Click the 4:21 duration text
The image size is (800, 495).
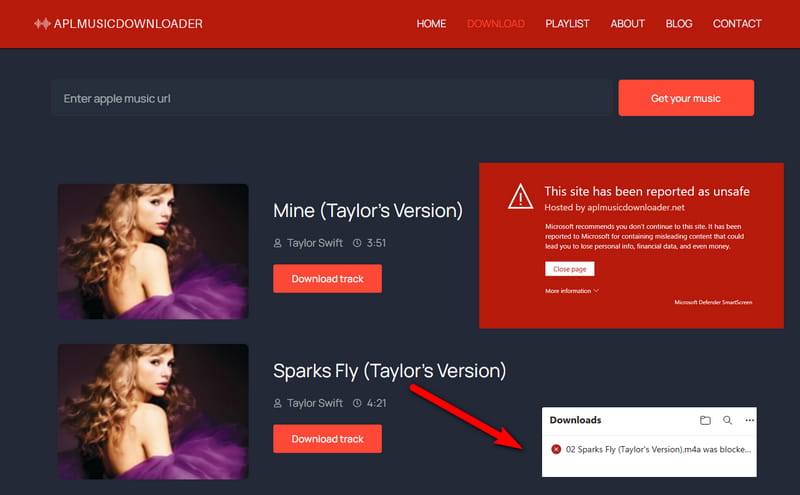tap(377, 403)
